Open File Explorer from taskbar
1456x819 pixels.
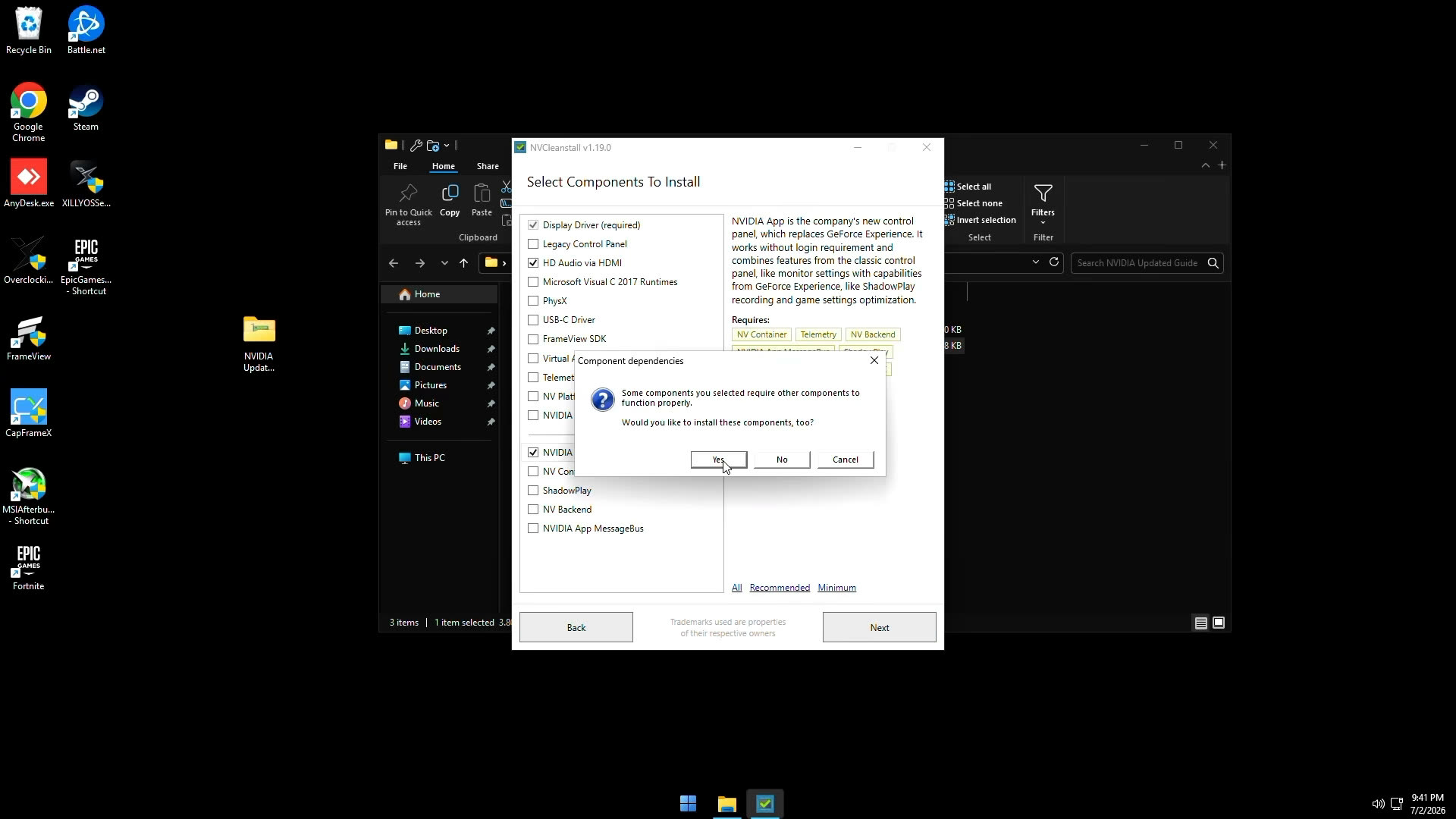(x=726, y=804)
